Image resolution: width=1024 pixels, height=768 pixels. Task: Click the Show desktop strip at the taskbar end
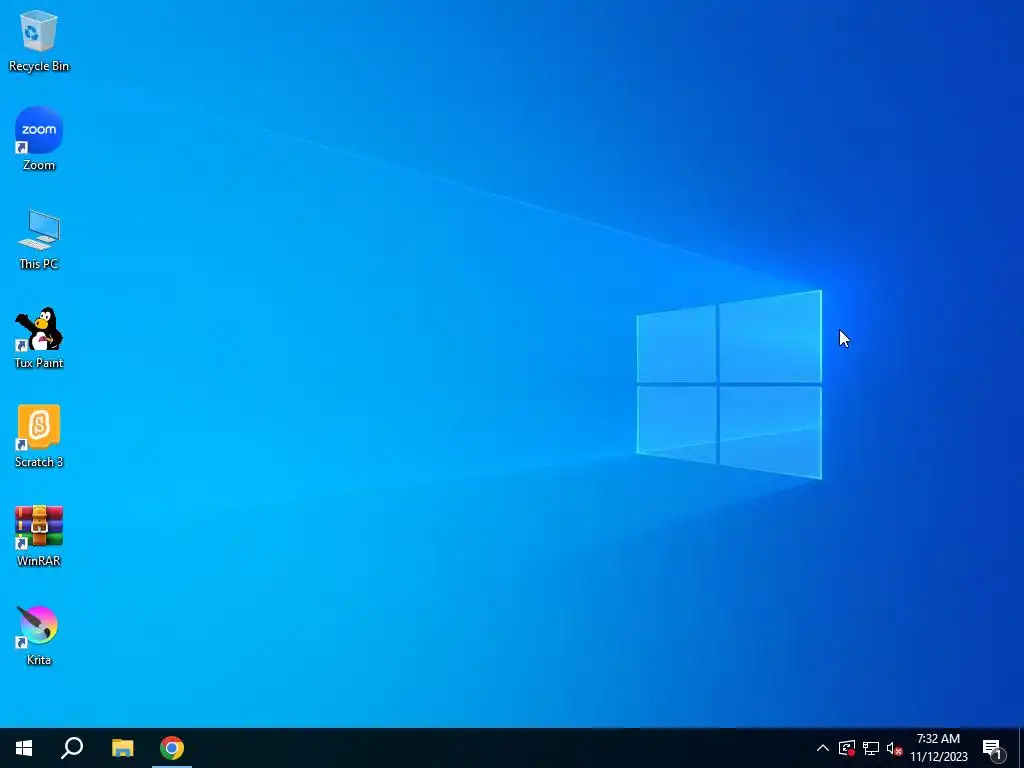pos(1021,748)
